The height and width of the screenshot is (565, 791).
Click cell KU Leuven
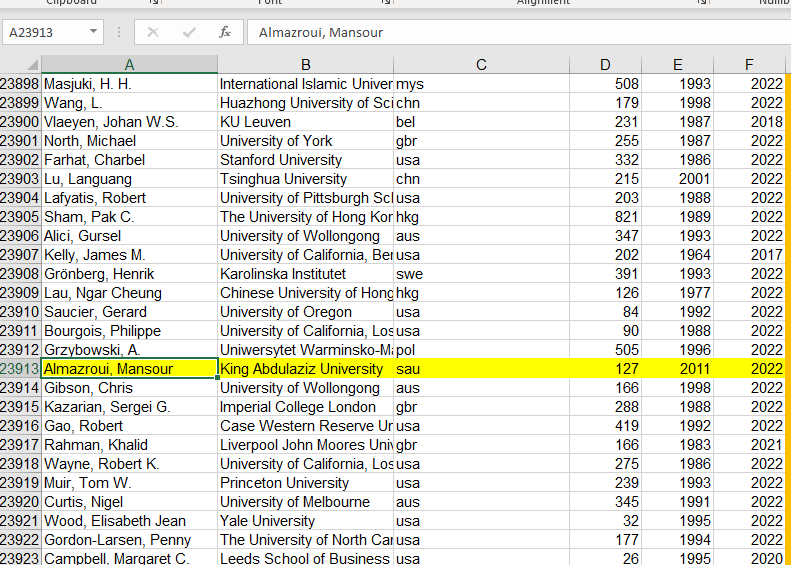point(305,122)
